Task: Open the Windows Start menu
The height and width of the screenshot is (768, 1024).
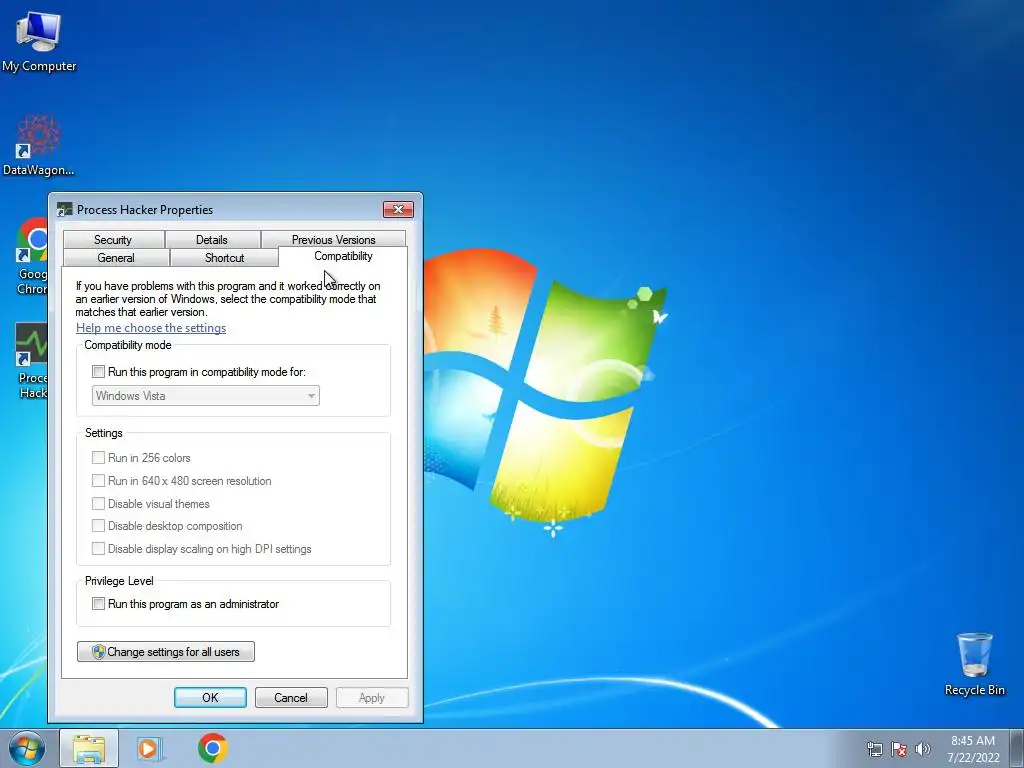Action: point(27,748)
